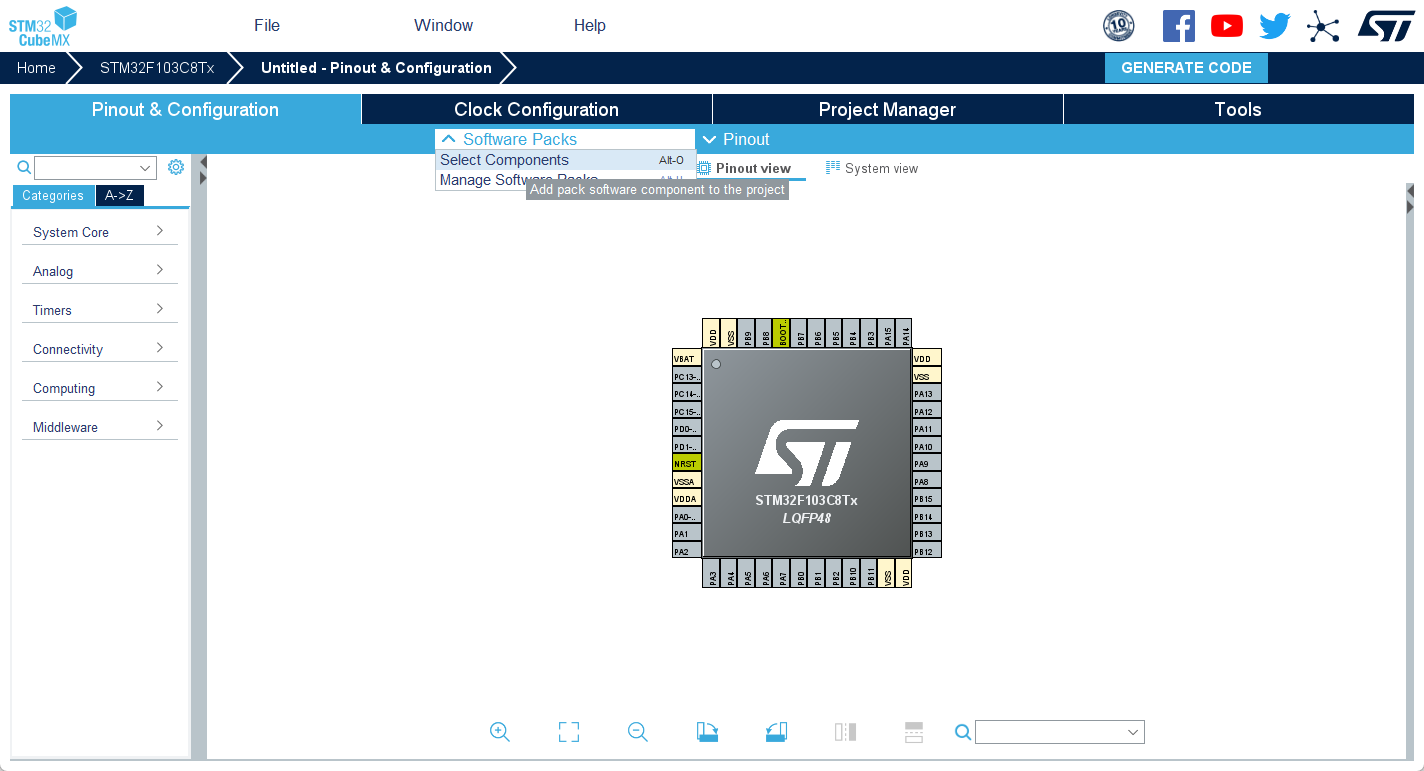Open the Window menu
The height and width of the screenshot is (771, 1424).
[443, 25]
